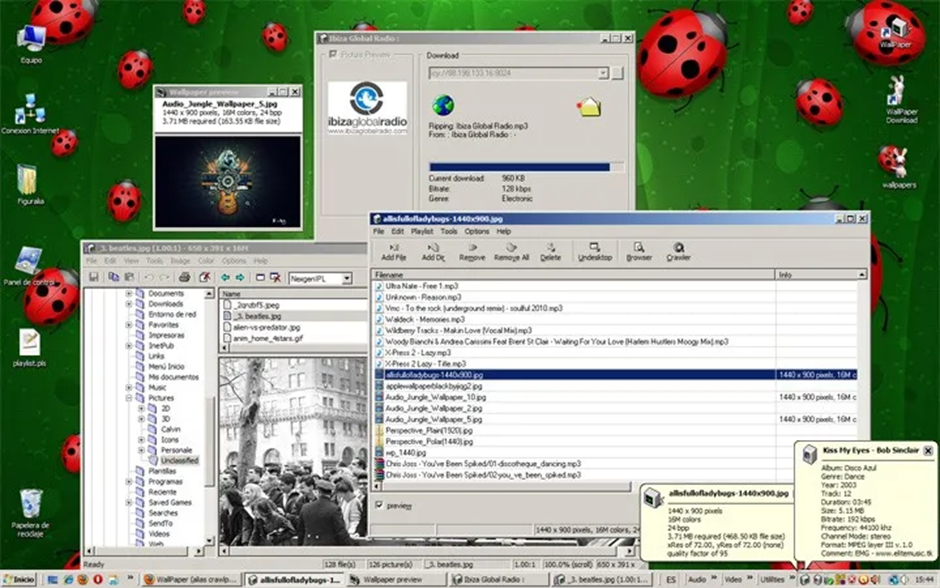Open the NexgenIPL dropdown

point(346,278)
